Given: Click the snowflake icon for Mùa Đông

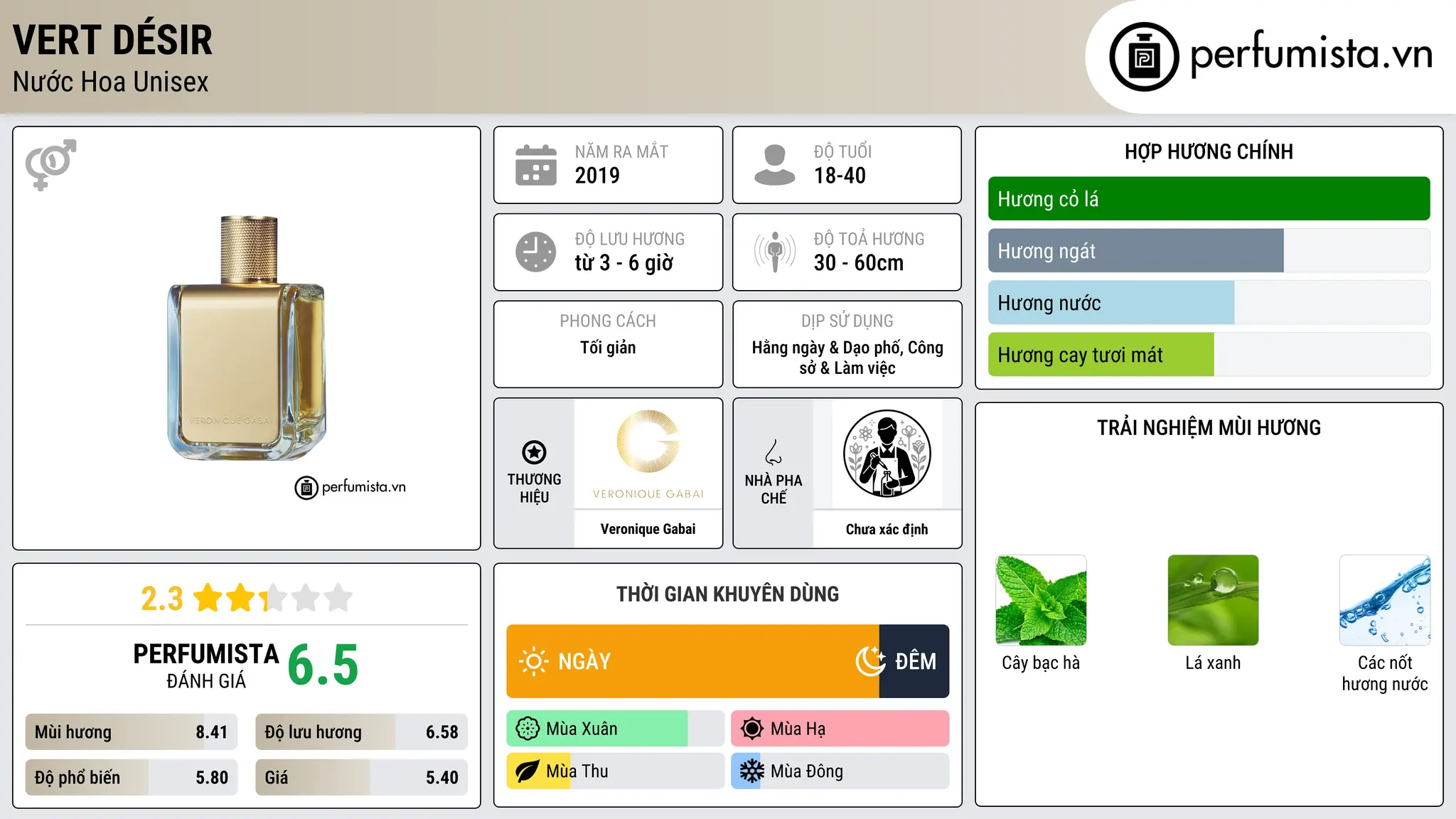Looking at the screenshot, I should click(751, 771).
